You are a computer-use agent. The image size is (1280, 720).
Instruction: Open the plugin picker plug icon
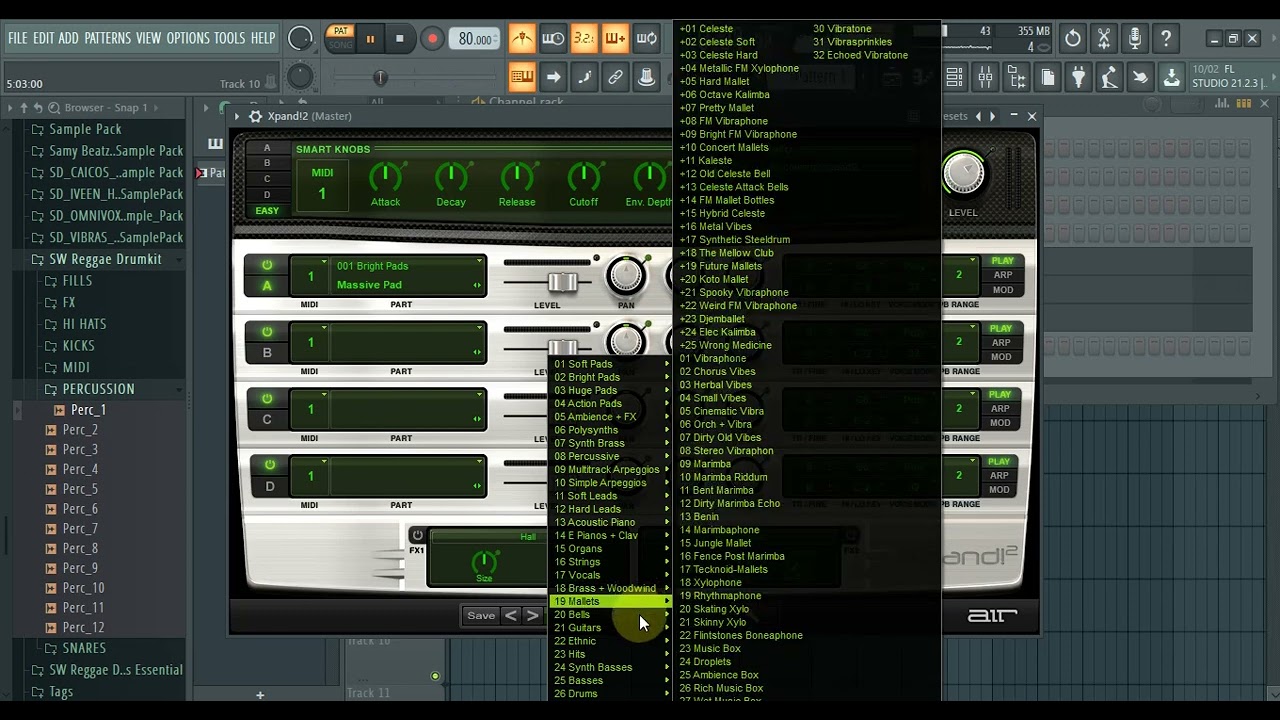pyautogui.click(x=1078, y=77)
